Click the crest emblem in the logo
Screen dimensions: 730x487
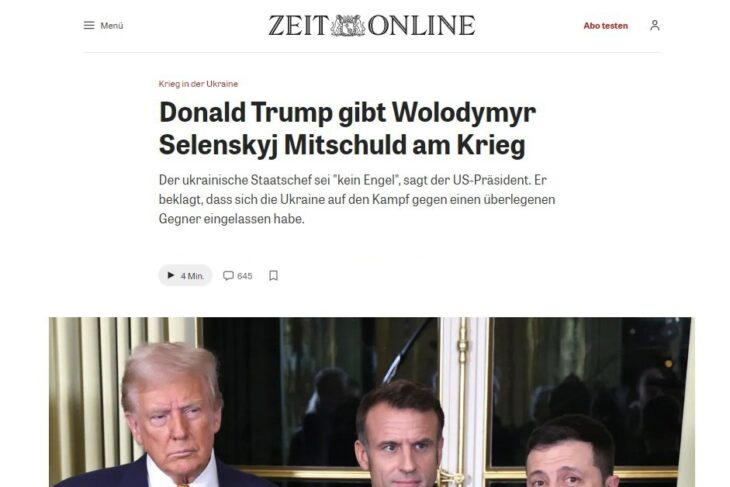coord(348,26)
